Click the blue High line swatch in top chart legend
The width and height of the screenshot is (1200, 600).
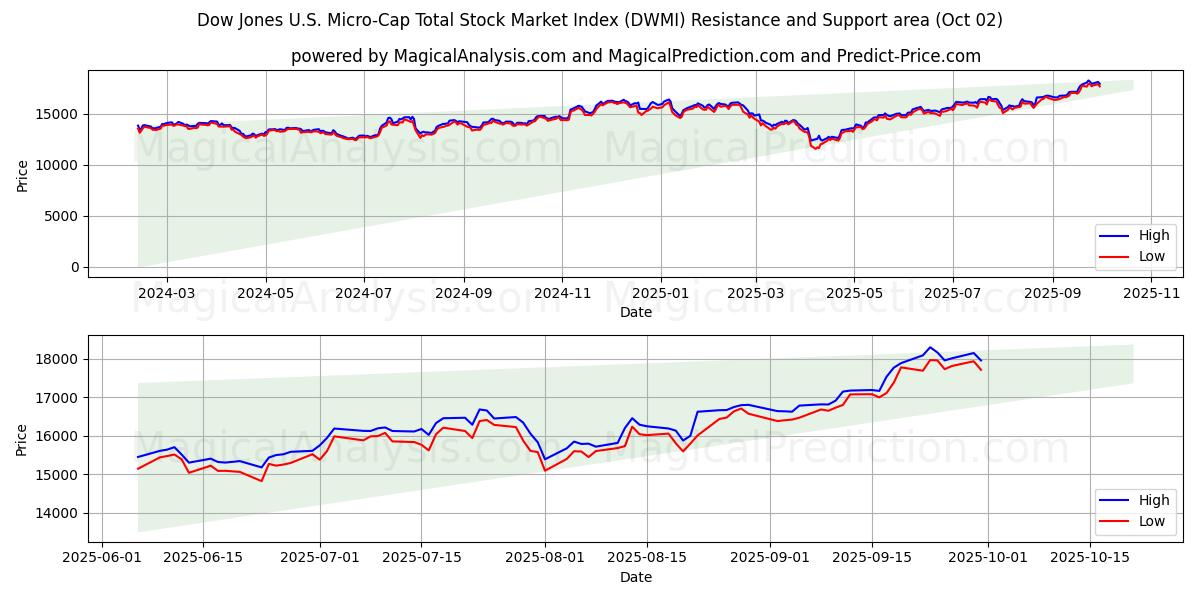pyautogui.click(x=1114, y=236)
